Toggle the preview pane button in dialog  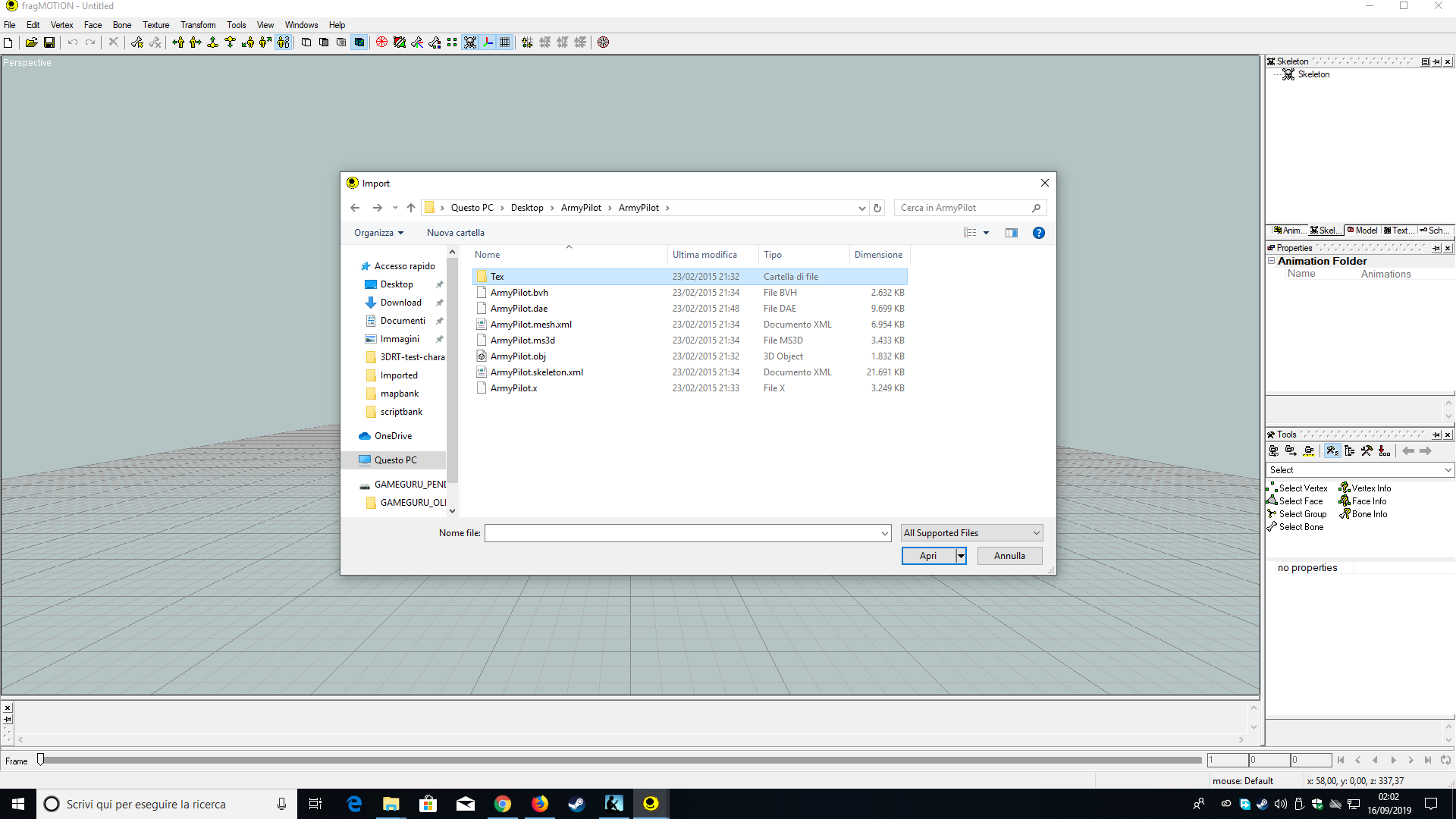pos(1011,233)
